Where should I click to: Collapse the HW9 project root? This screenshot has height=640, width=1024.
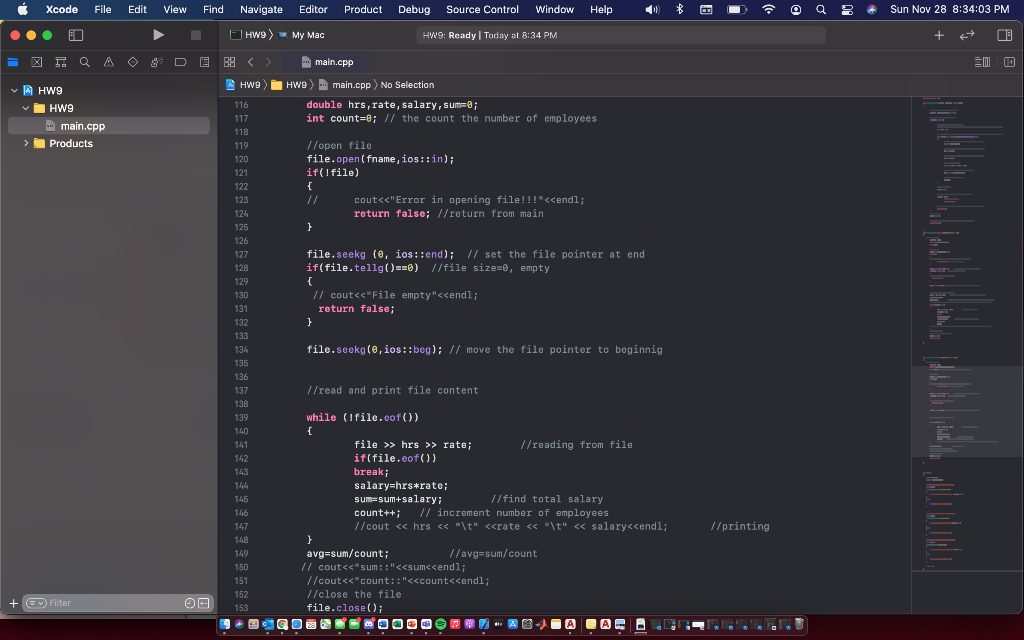pyautogui.click(x=14, y=91)
